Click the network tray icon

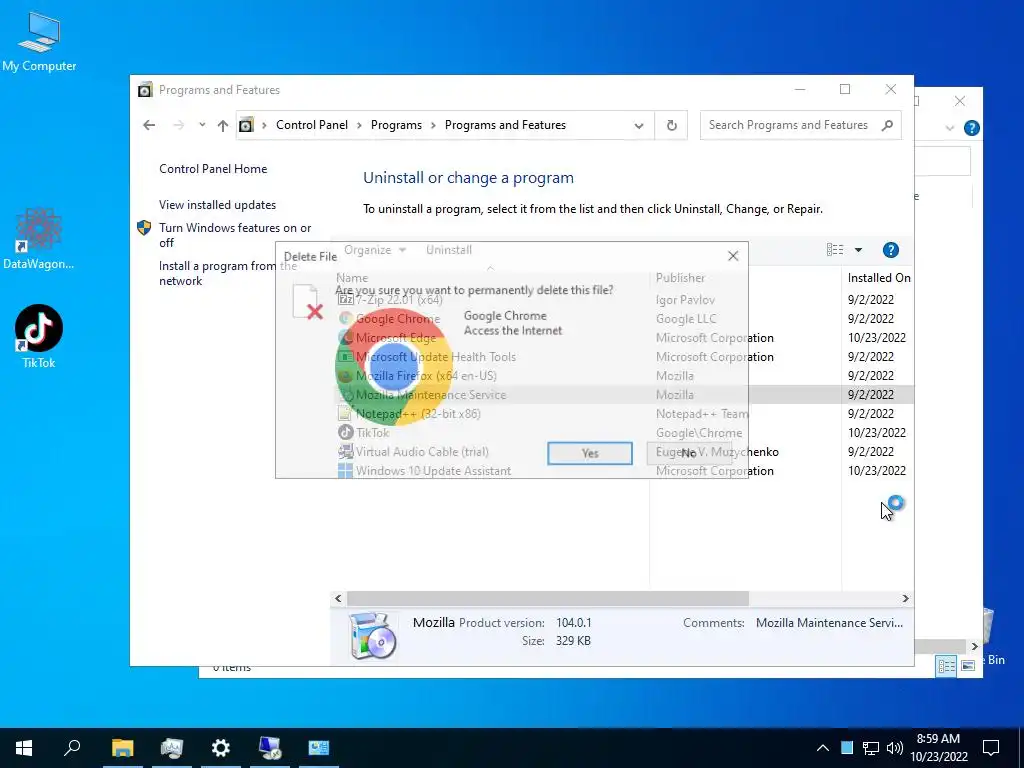click(870, 748)
